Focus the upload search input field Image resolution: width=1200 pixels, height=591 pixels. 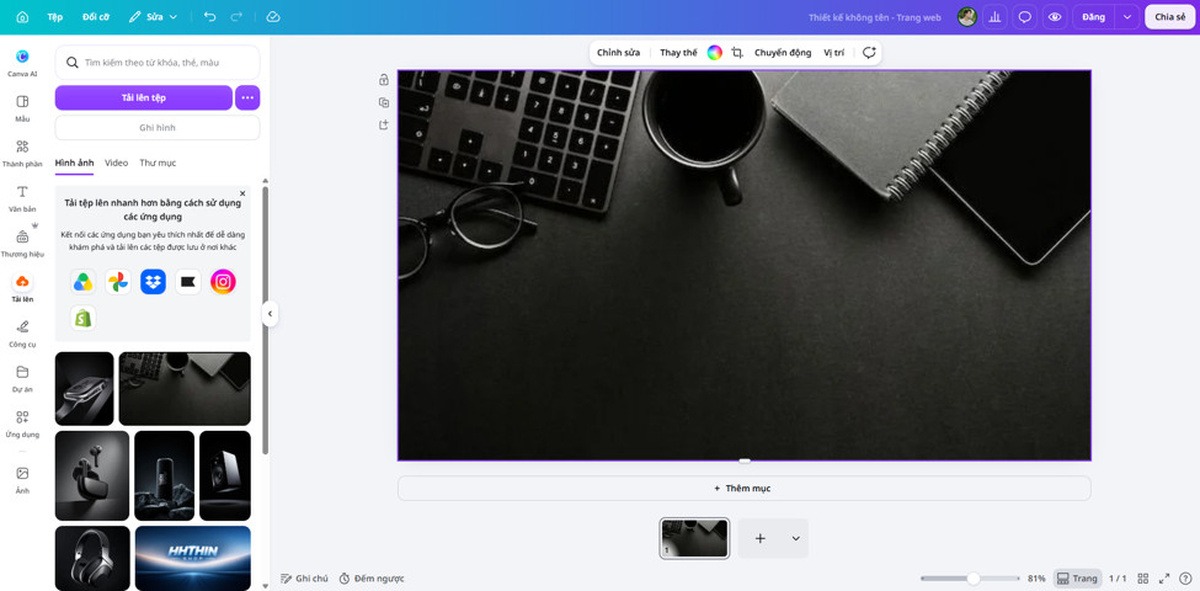click(157, 62)
